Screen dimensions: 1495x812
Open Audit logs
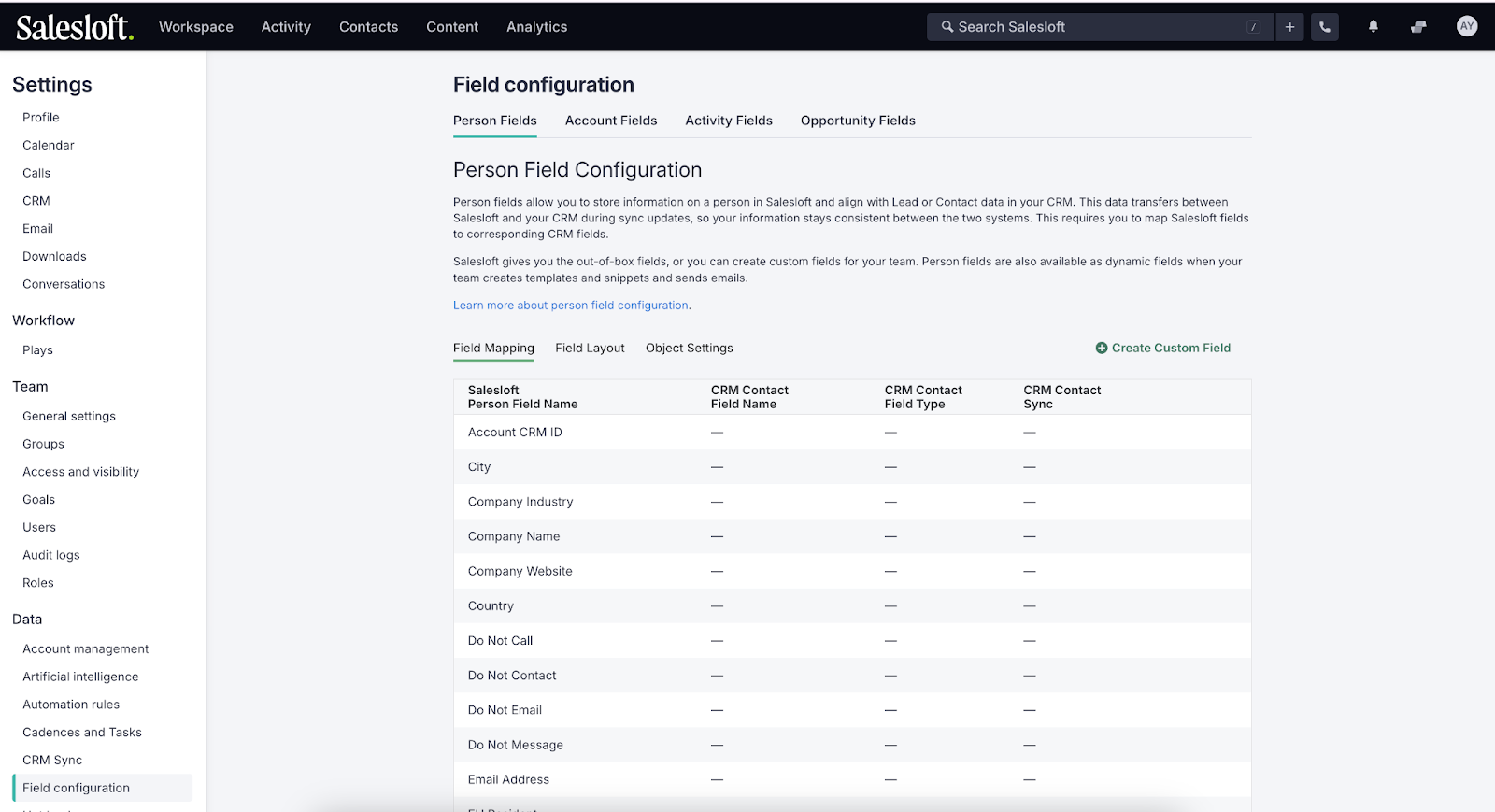pyautogui.click(x=51, y=555)
